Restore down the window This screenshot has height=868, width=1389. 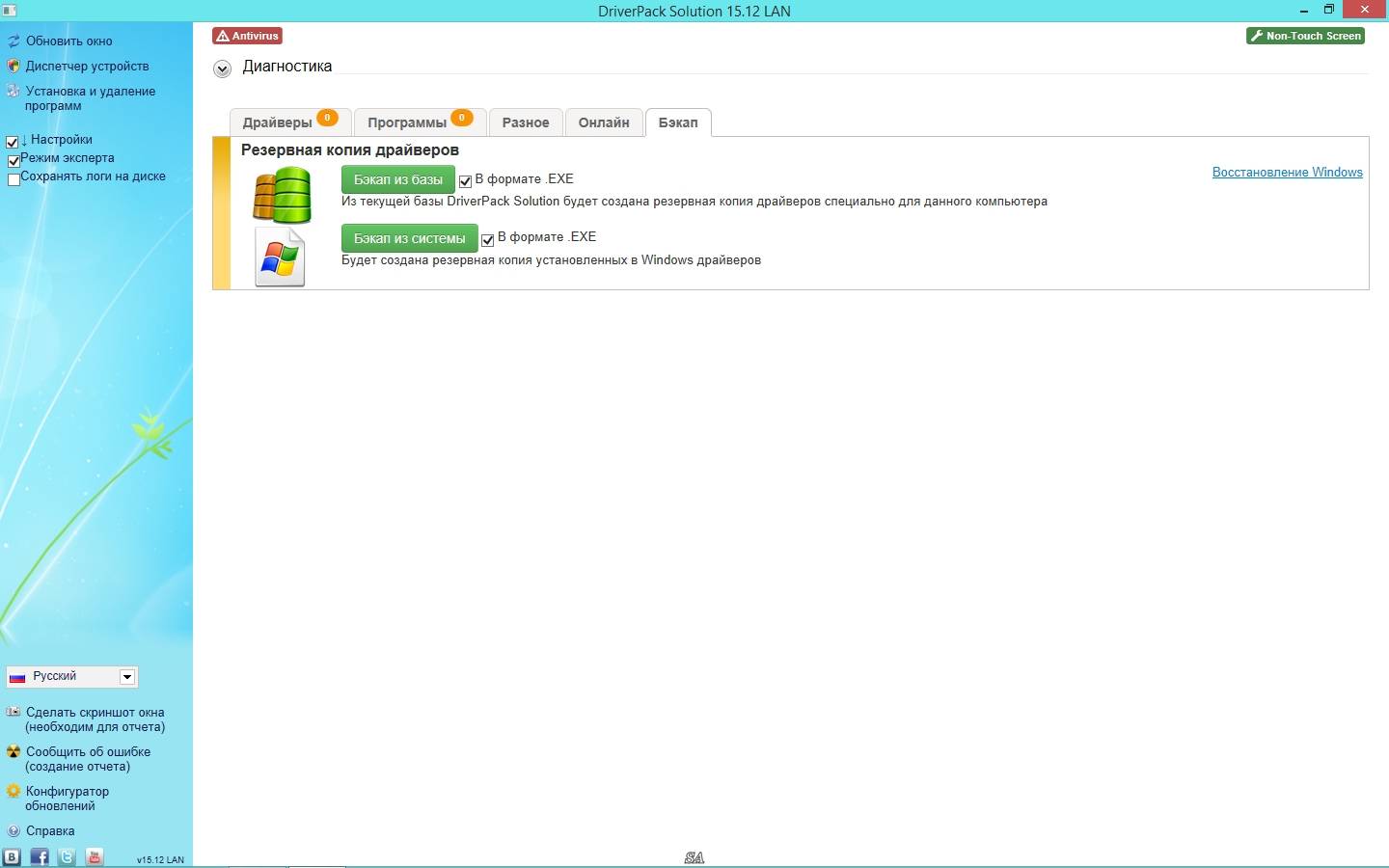(1328, 10)
